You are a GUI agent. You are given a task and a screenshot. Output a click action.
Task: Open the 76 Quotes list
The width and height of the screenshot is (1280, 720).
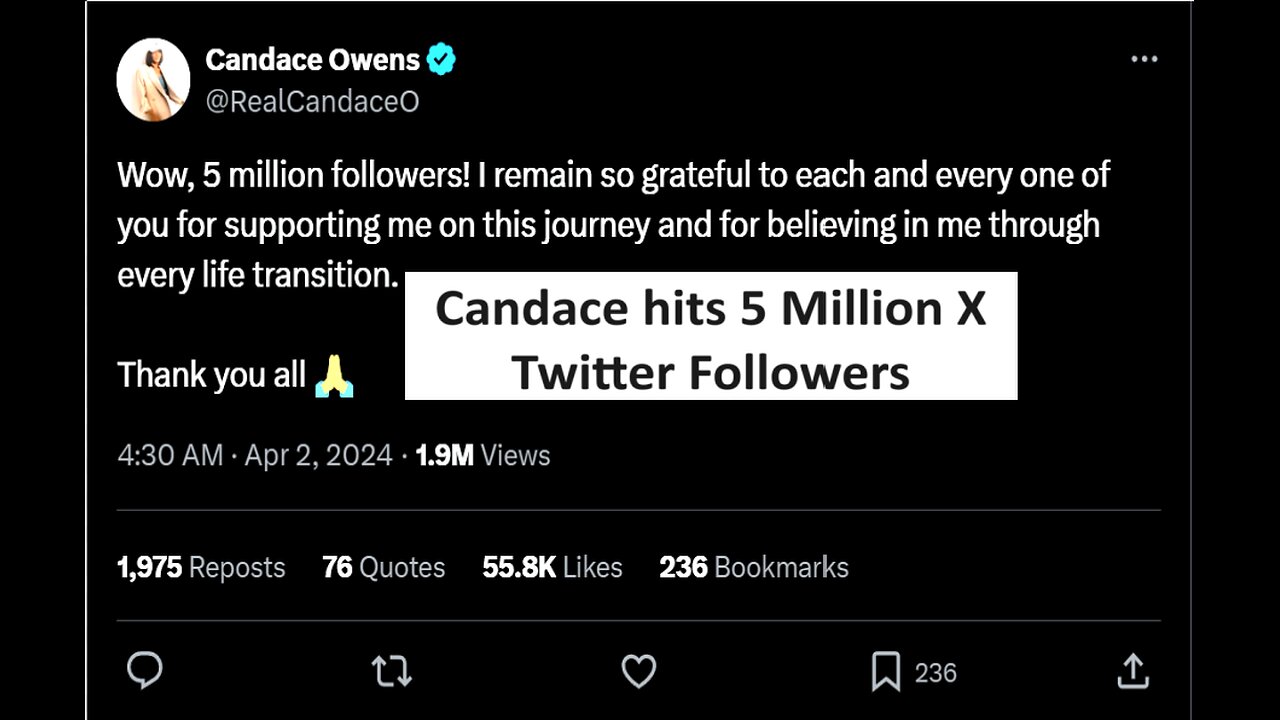[x=383, y=568]
